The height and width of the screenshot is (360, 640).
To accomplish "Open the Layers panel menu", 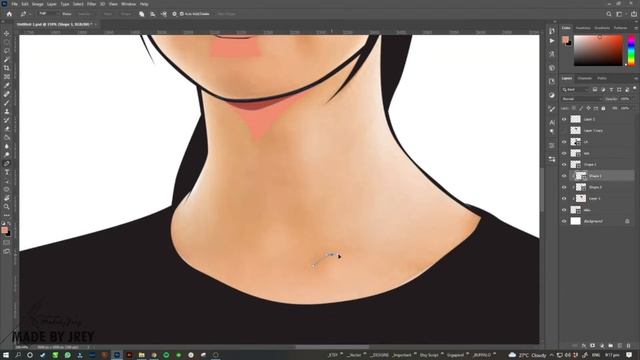I will 636,78.
